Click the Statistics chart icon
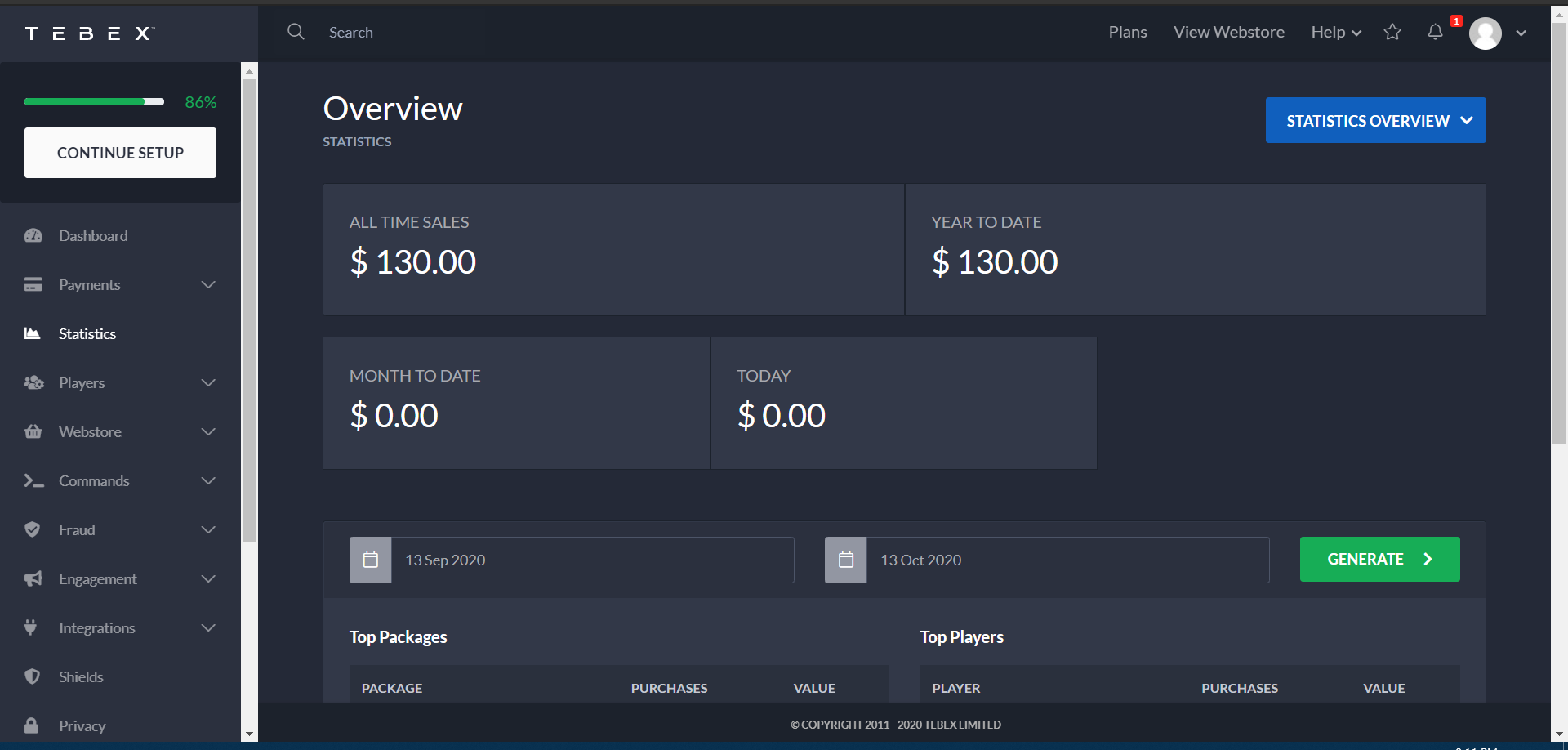Image resolution: width=1568 pixels, height=750 pixels. pos(33,333)
